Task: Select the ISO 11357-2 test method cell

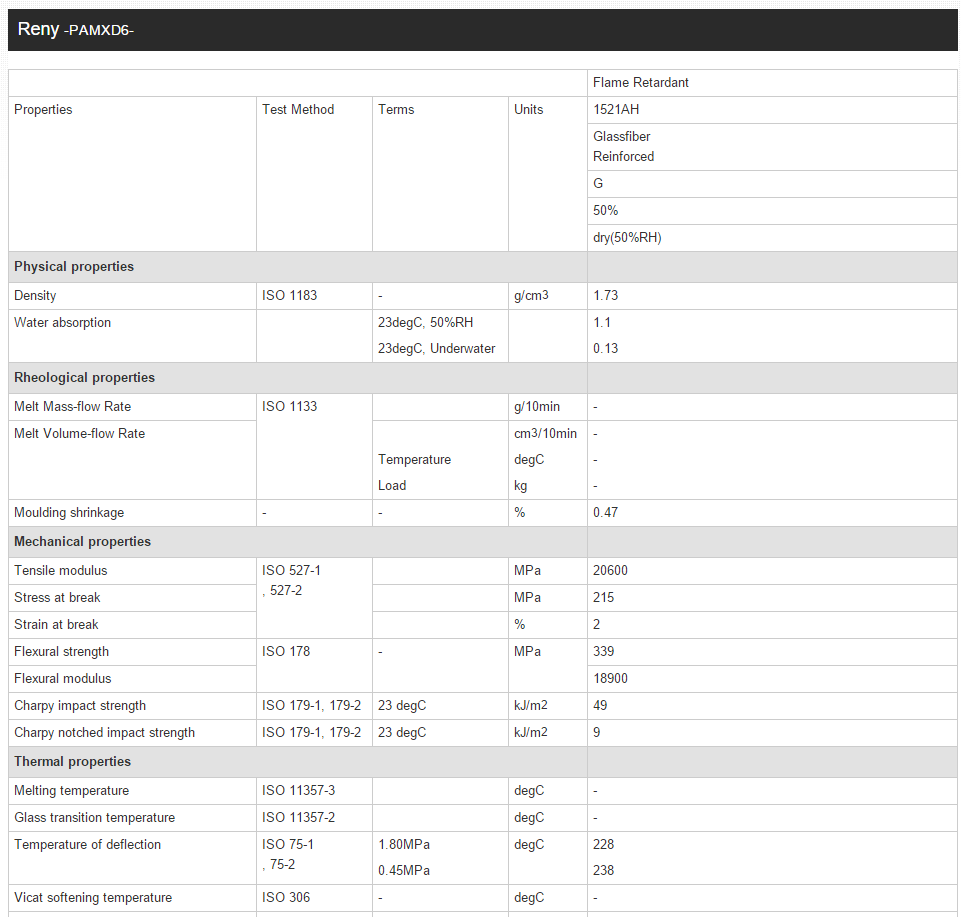Action: click(314, 818)
